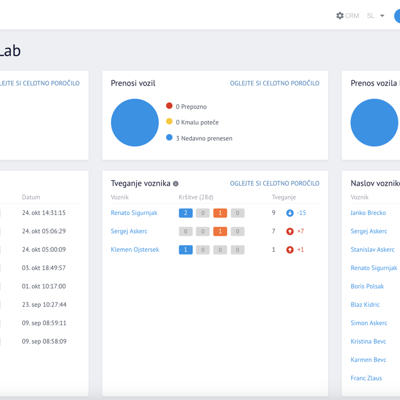Click the blue user avatar at top right

point(397,16)
